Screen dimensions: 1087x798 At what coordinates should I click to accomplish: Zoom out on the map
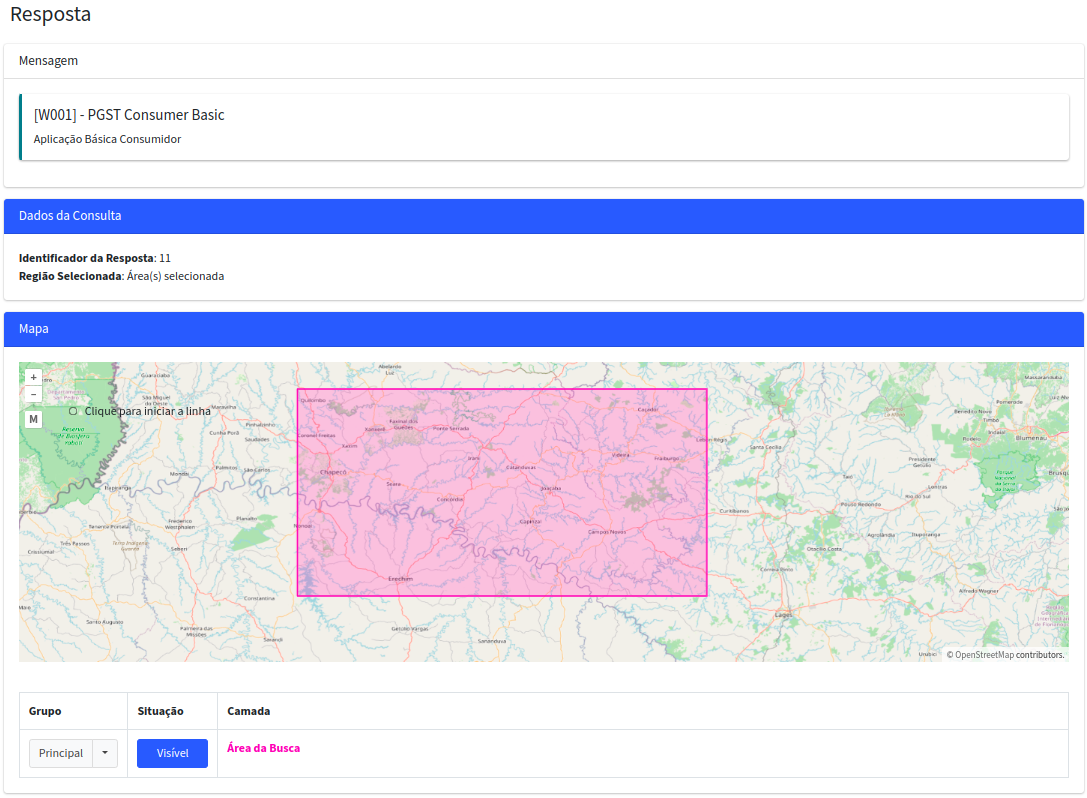click(x=34, y=394)
